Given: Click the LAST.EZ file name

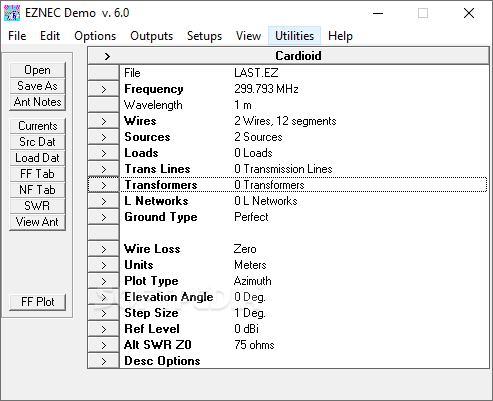Looking at the screenshot, I should point(256,73).
